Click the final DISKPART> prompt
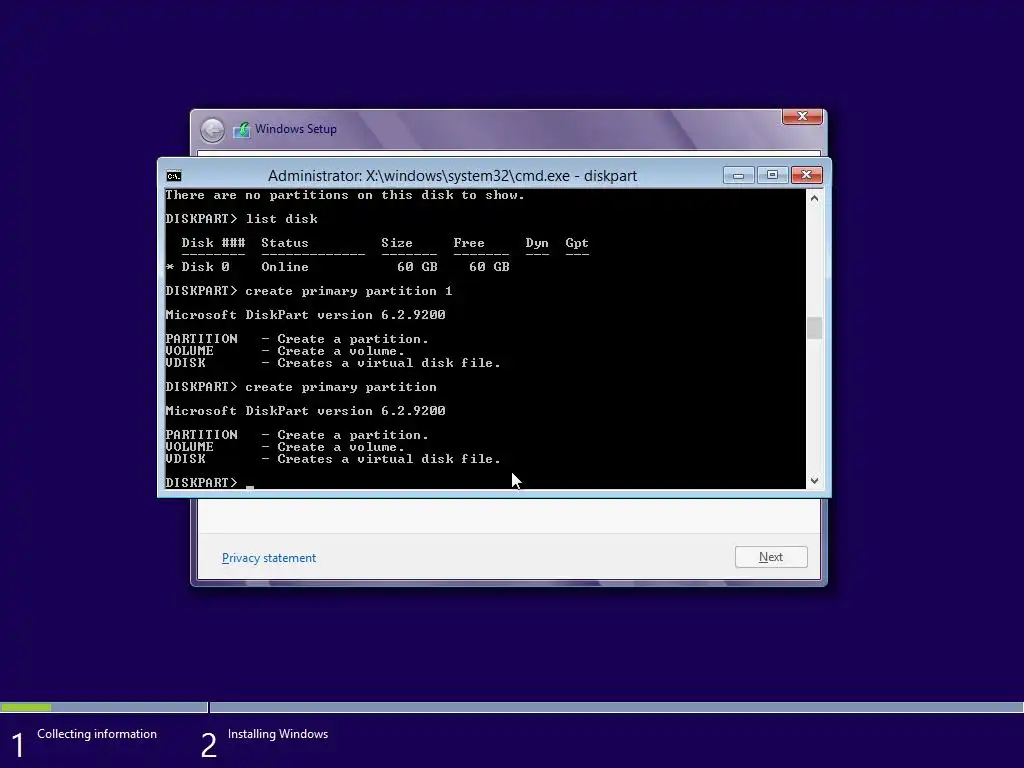 point(201,483)
